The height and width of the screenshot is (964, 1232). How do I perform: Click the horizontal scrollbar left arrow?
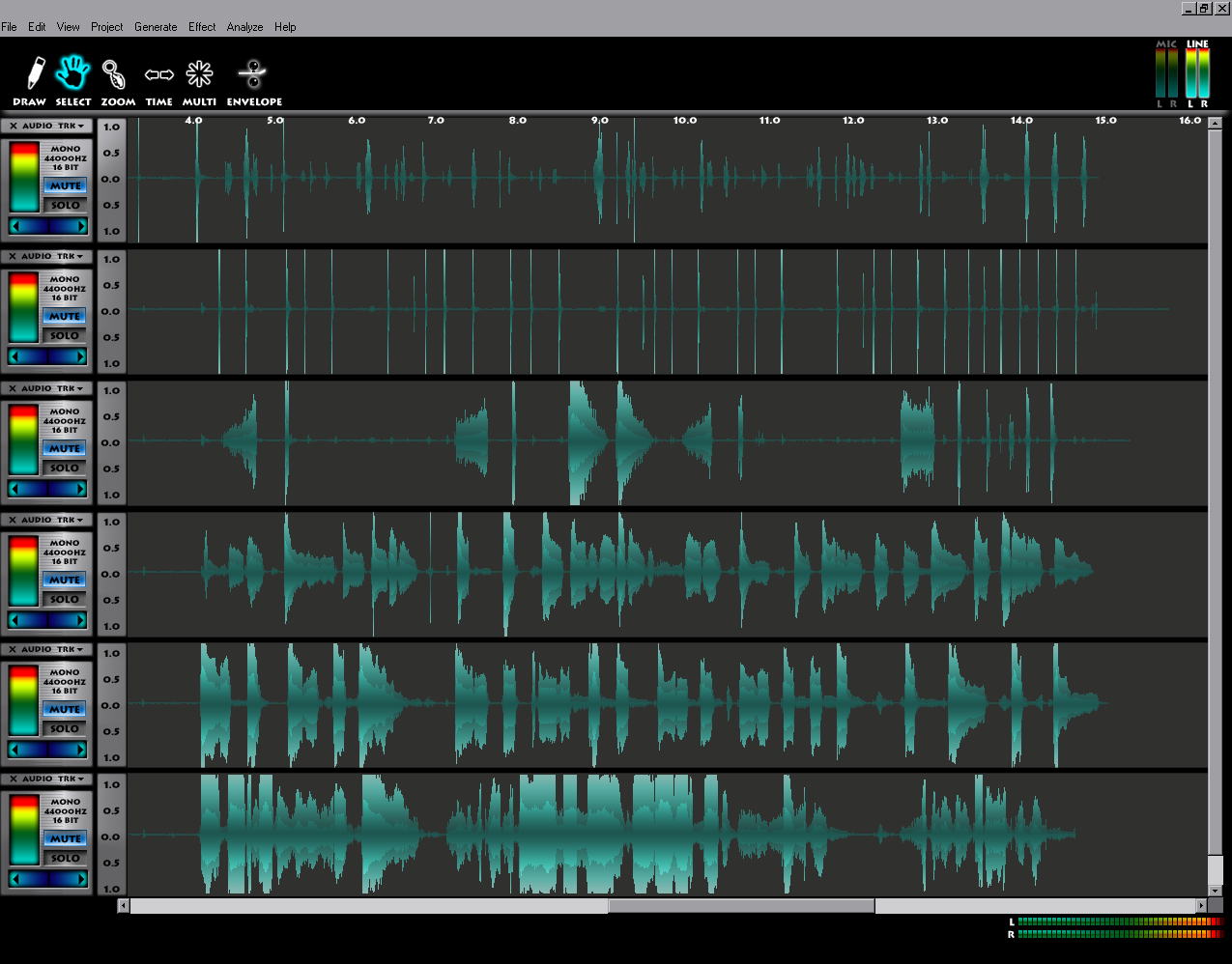pyautogui.click(x=123, y=906)
